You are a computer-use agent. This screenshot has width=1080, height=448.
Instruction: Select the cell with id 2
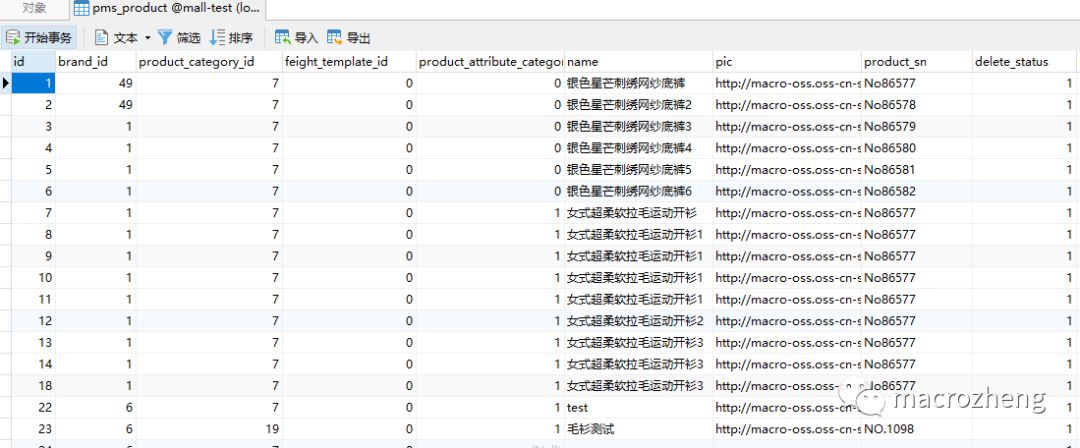pos(34,105)
